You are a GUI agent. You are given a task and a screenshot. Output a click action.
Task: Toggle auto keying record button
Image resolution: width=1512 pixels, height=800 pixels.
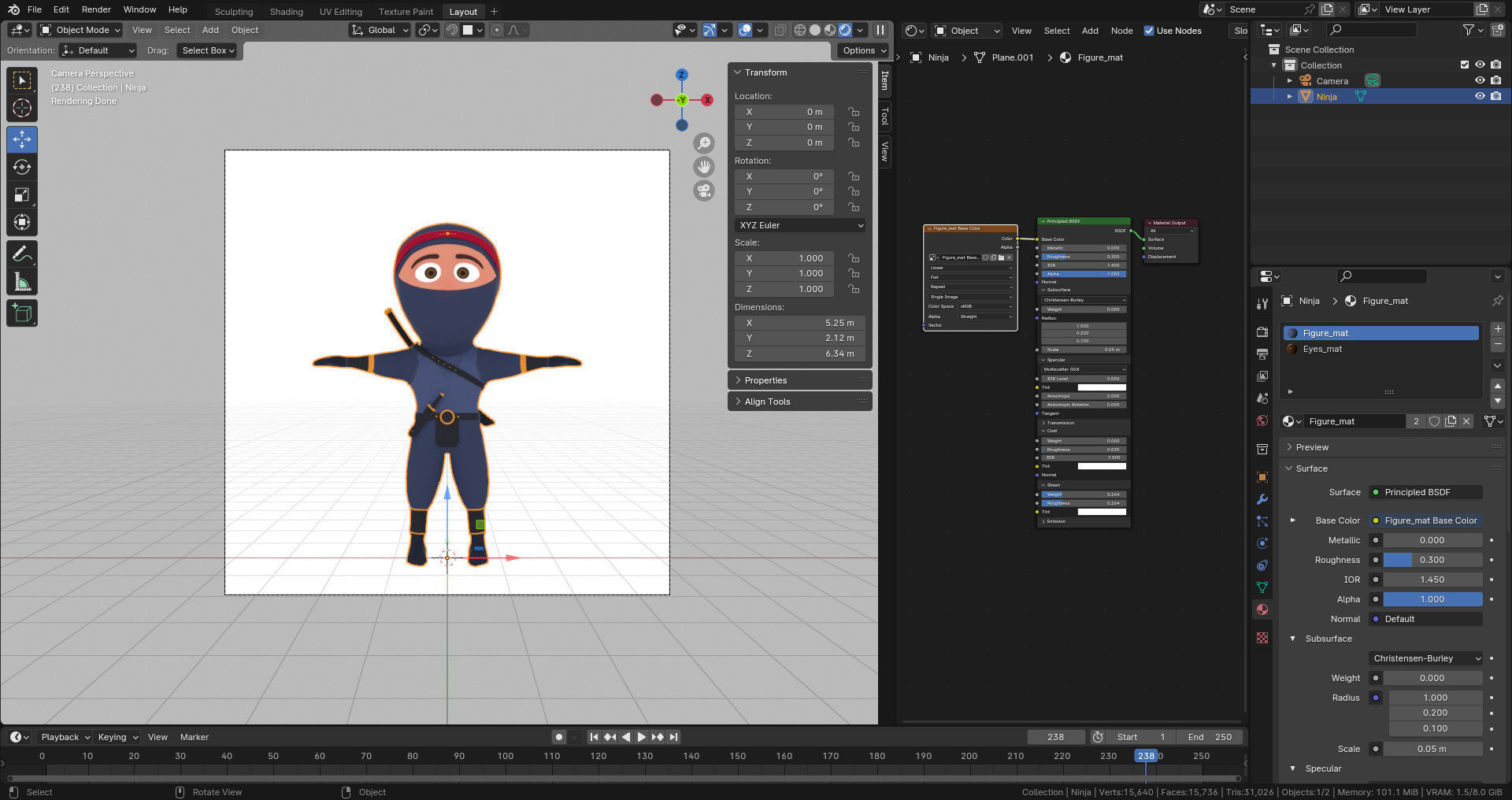[559, 737]
